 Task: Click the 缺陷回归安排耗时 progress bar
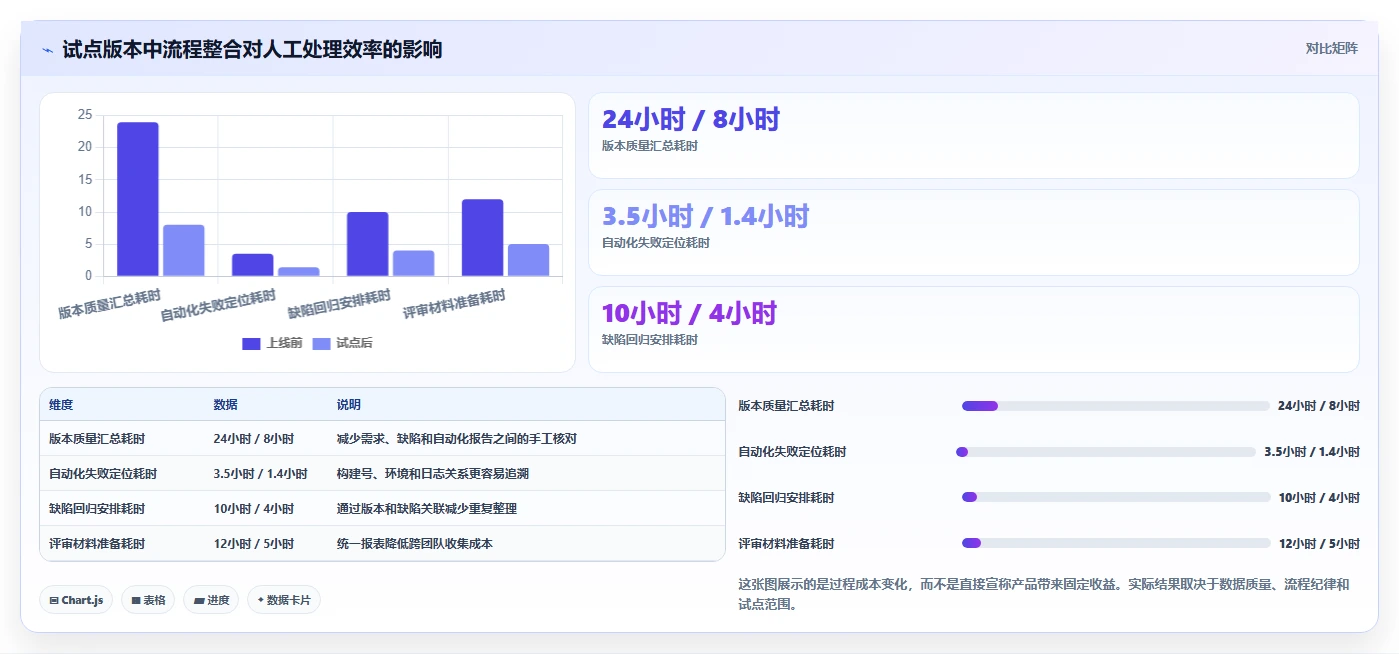click(x=1116, y=498)
